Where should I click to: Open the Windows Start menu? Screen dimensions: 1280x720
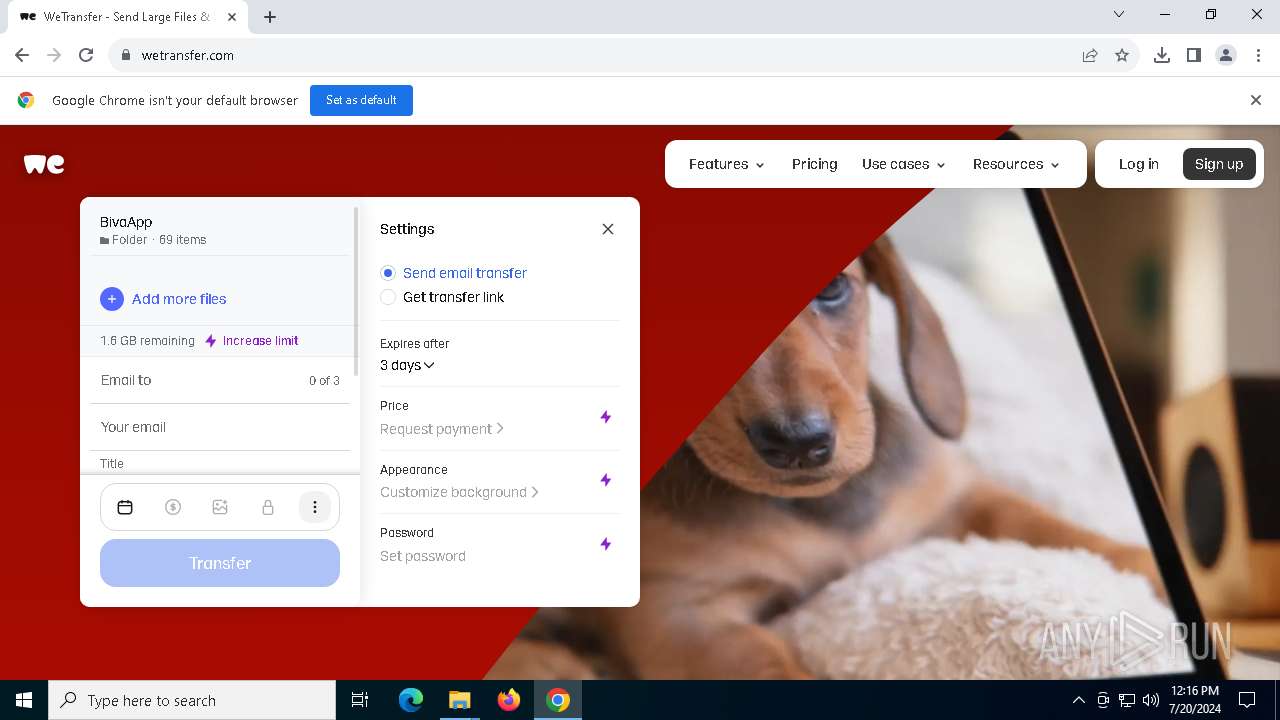click(x=24, y=700)
